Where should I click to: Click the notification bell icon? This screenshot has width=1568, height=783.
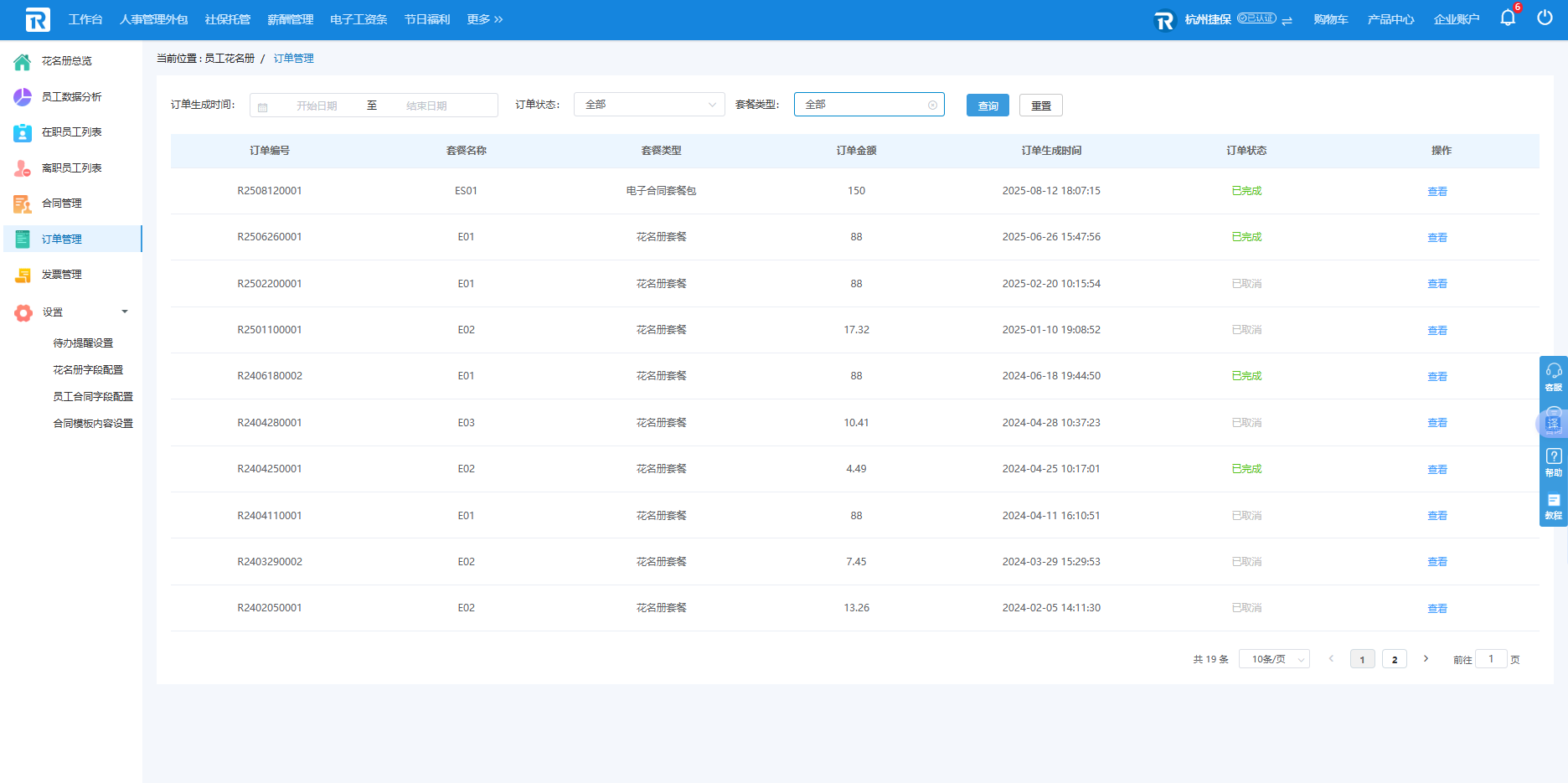tap(1507, 18)
